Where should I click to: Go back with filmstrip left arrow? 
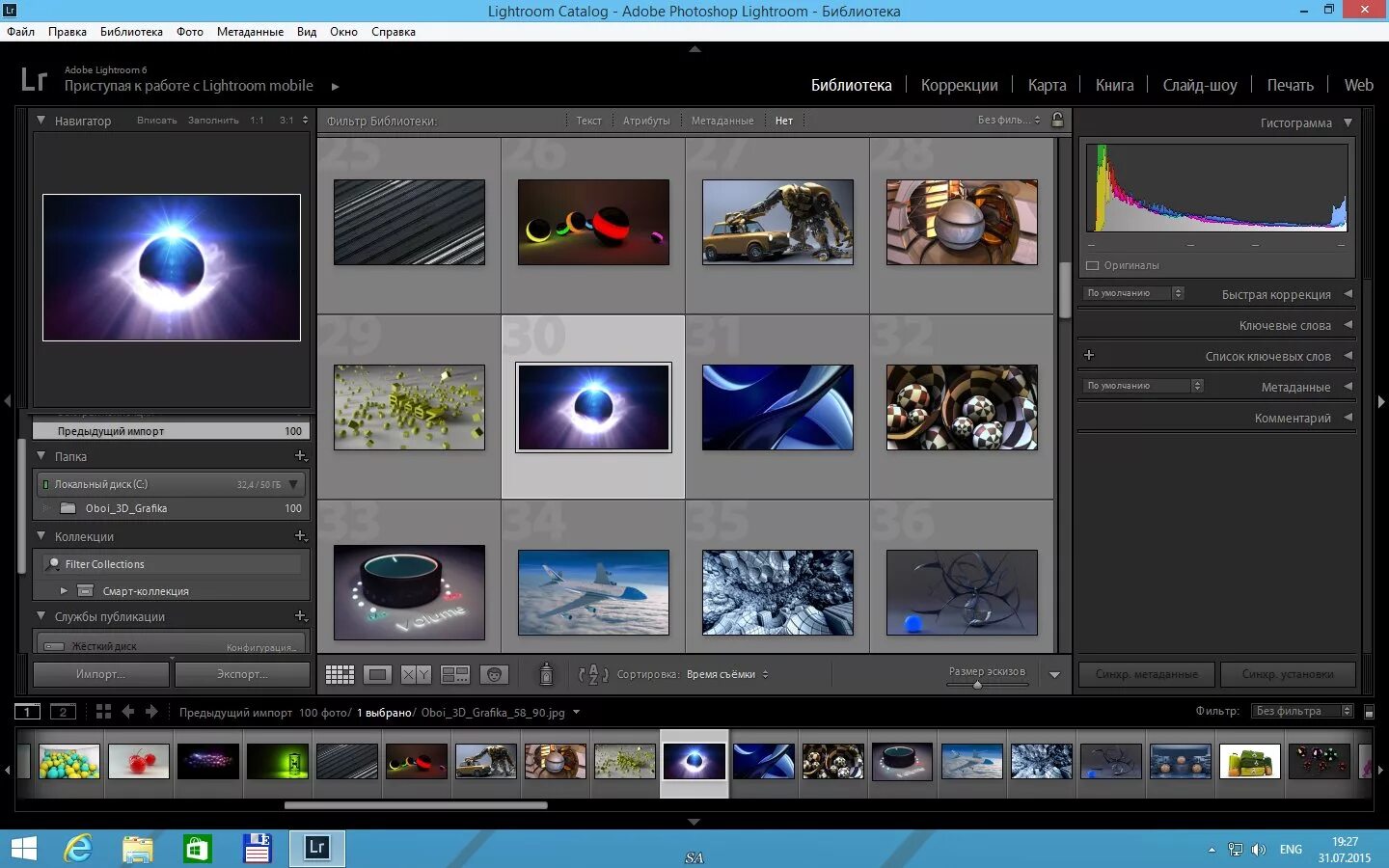click(x=127, y=712)
